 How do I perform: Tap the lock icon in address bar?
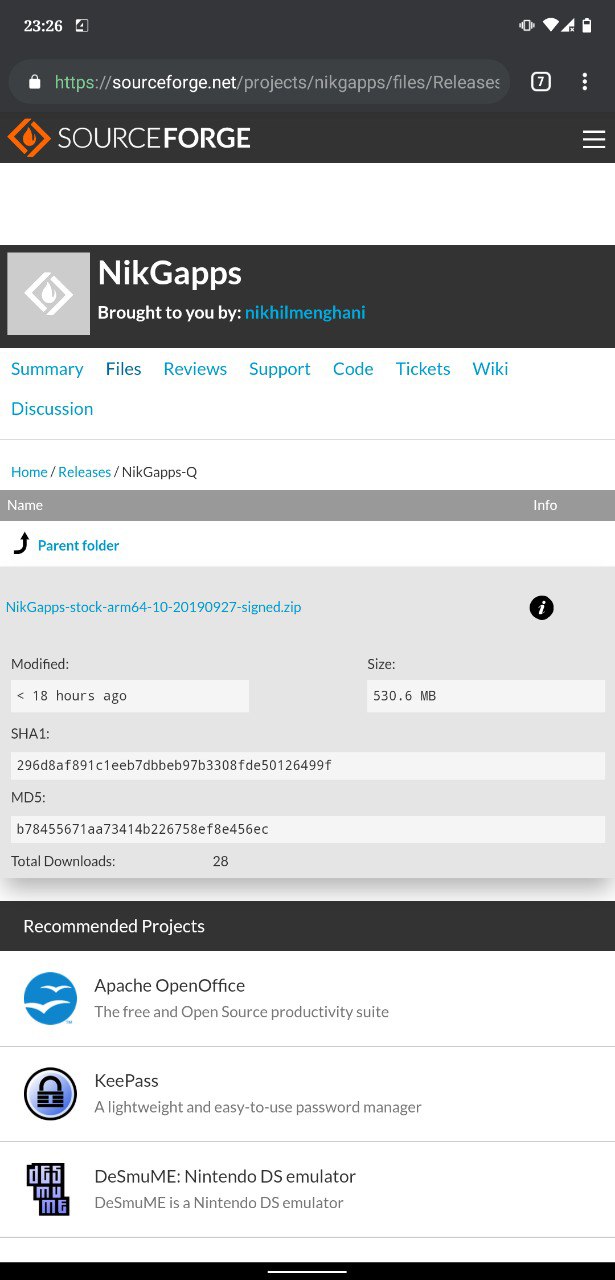(35, 82)
